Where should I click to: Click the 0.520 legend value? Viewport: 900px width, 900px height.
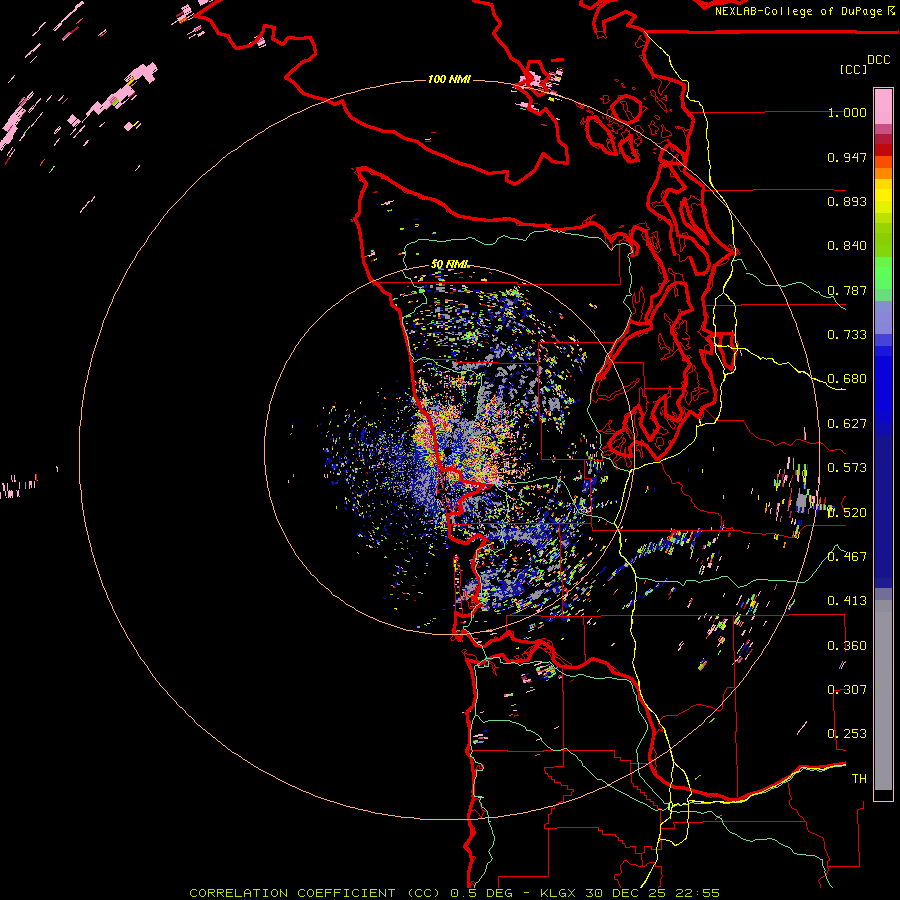pos(847,512)
